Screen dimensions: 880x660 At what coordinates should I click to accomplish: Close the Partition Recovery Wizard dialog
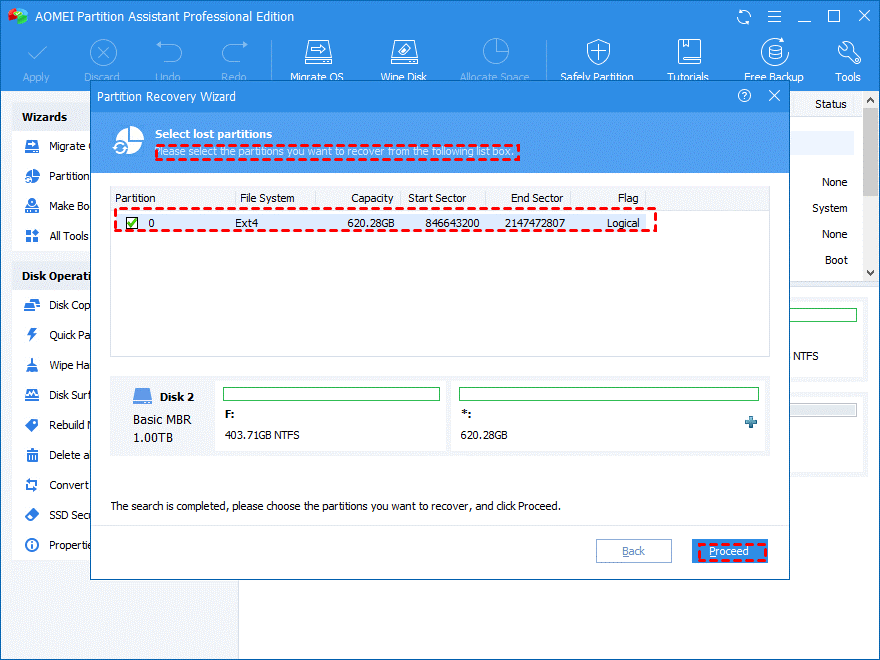click(774, 96)
